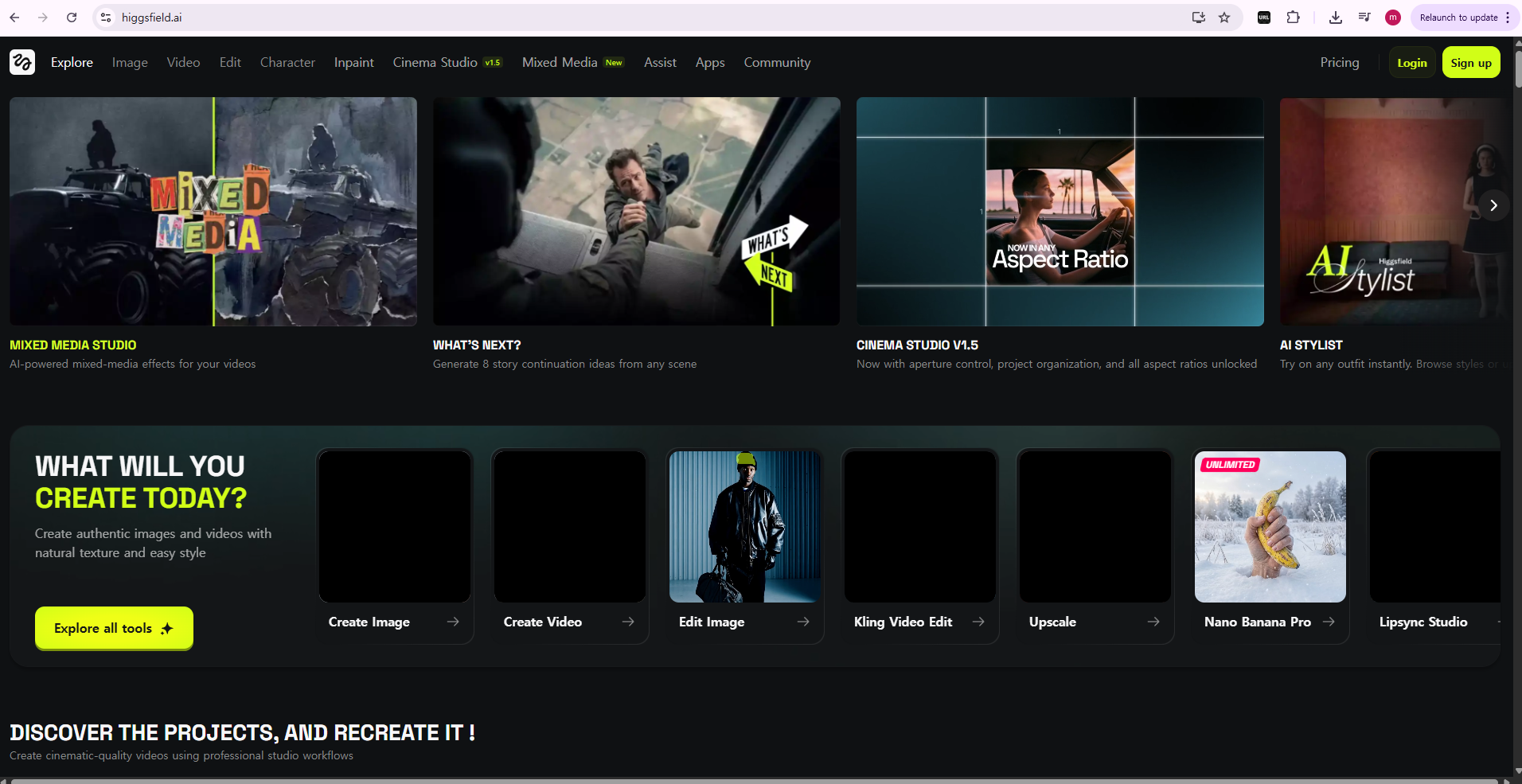Click the Create Video label
The image size is (1522, 784).
tap(543, 622)
